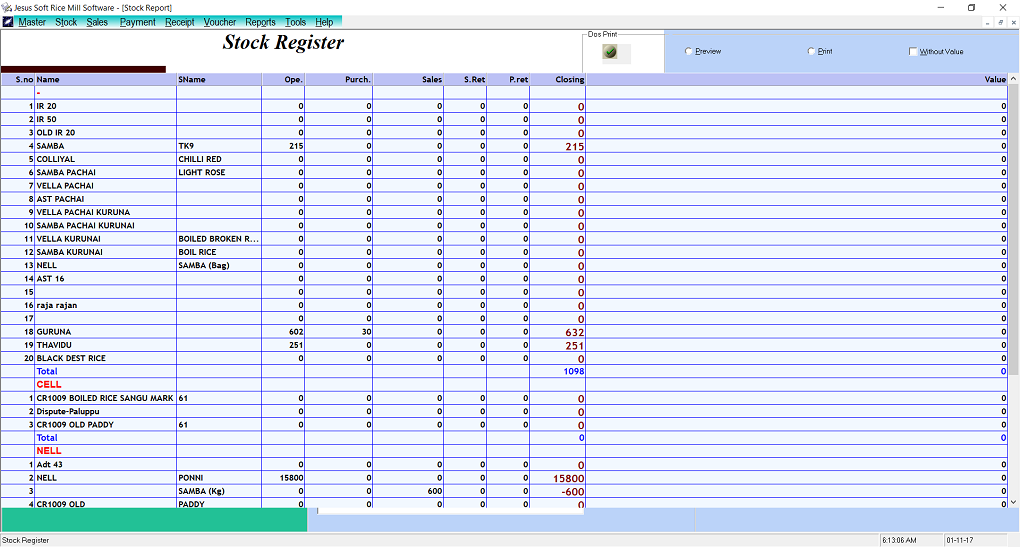This screenshot has width=1020, height=547.
Task: Enable the Without Value checkbox
Action: coord(913,52)
